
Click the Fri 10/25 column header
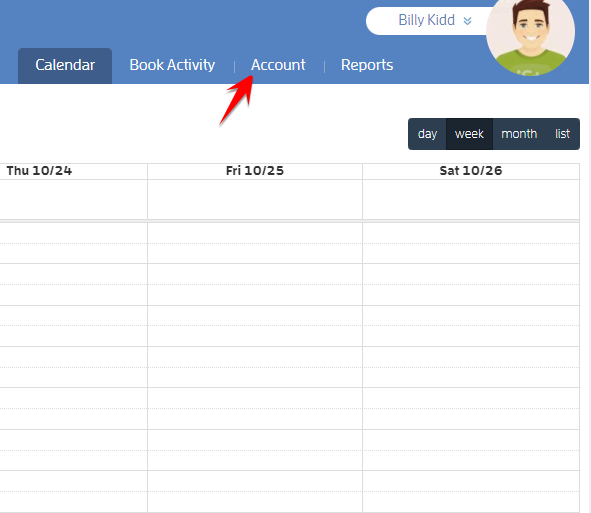(x=255, y=171)
